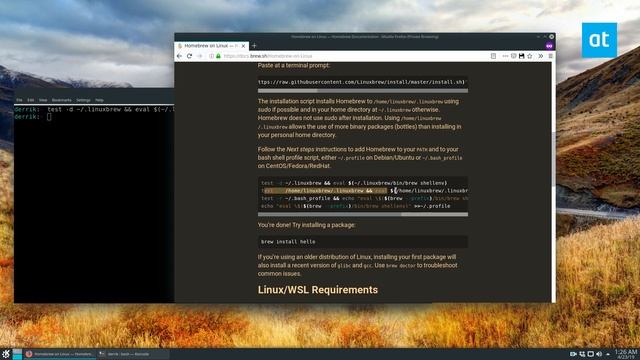This screenshot has height=360, width=640.
Task: Open Konsole Edit menu
Action: pyautogui.click(x=31, y=100)
